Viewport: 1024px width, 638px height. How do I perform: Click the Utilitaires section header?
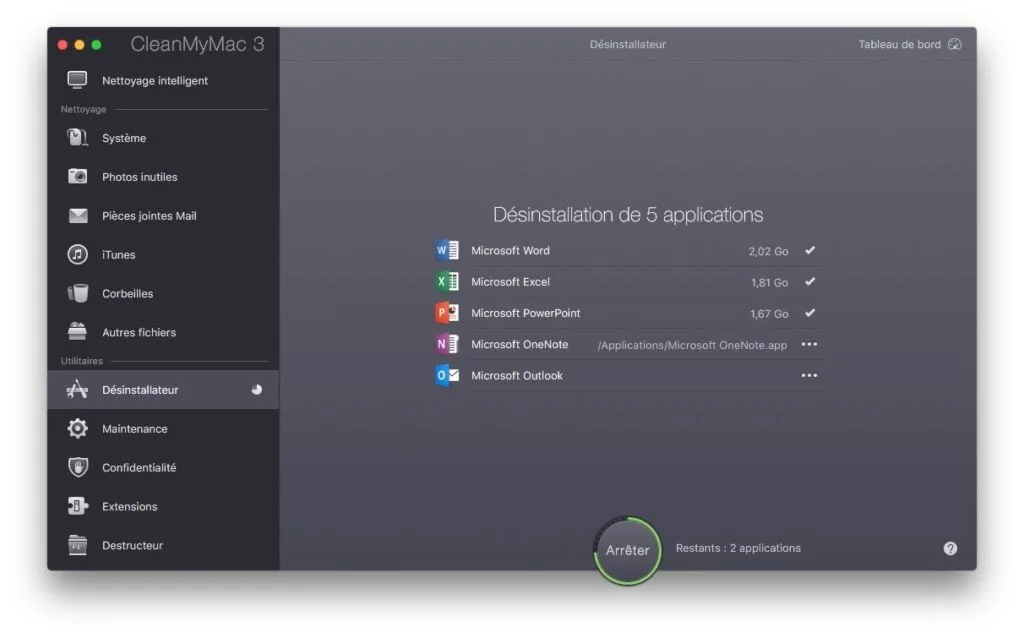click(82, 360)
